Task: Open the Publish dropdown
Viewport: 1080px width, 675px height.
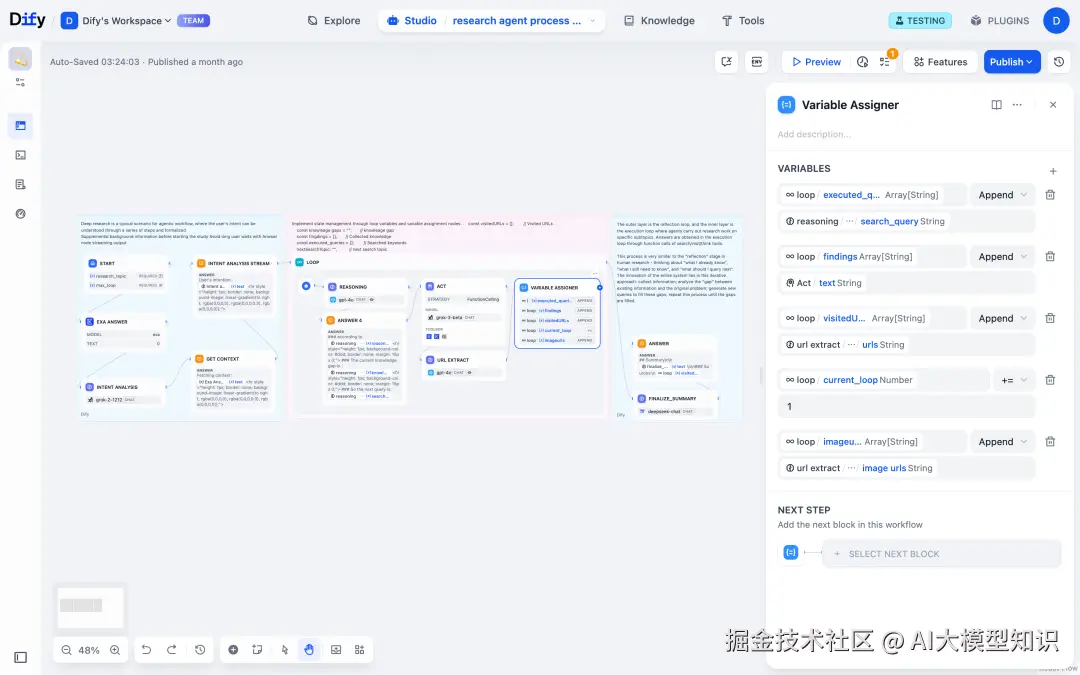Action: click(x=1012, y=62)
